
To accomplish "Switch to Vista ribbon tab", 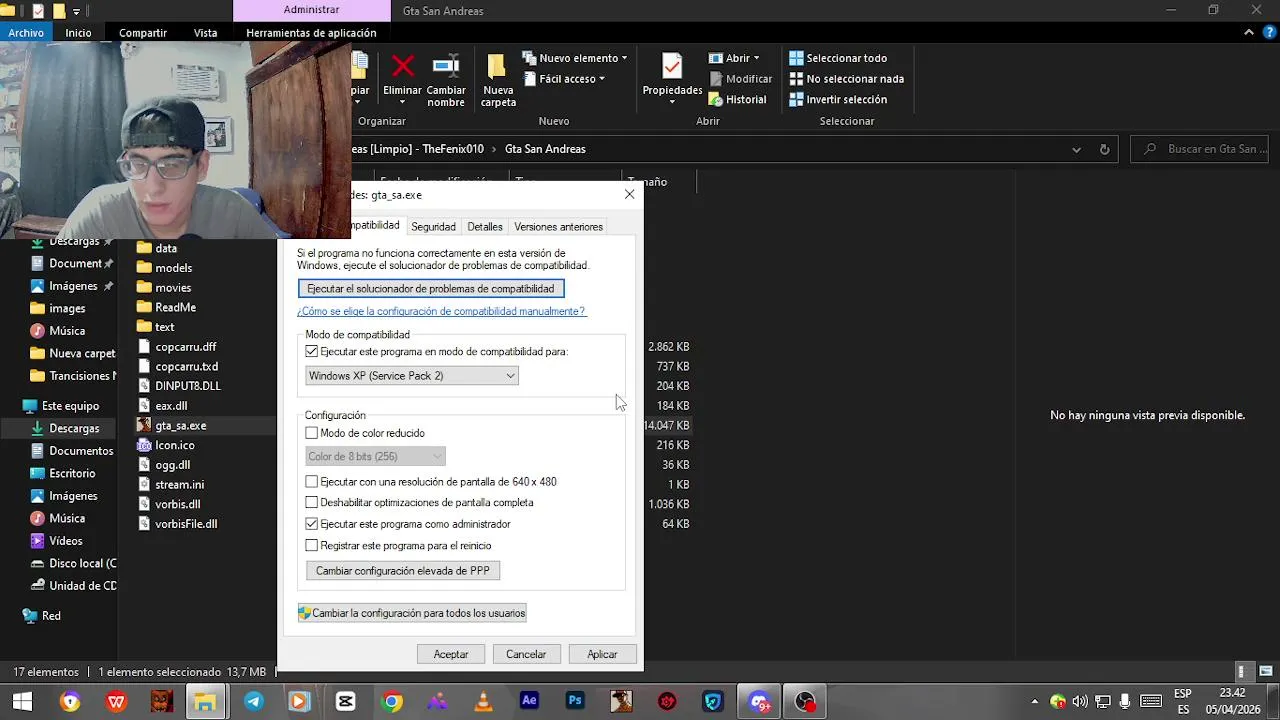I will point(205,33).
